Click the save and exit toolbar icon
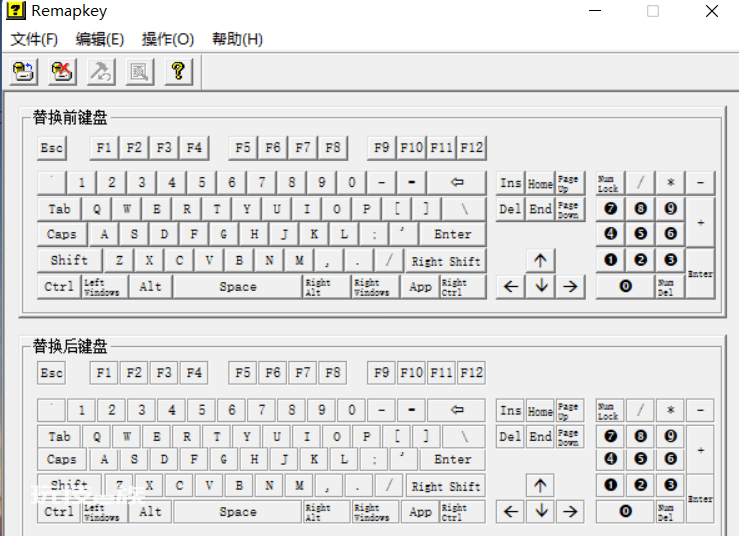 coord(24,72)
